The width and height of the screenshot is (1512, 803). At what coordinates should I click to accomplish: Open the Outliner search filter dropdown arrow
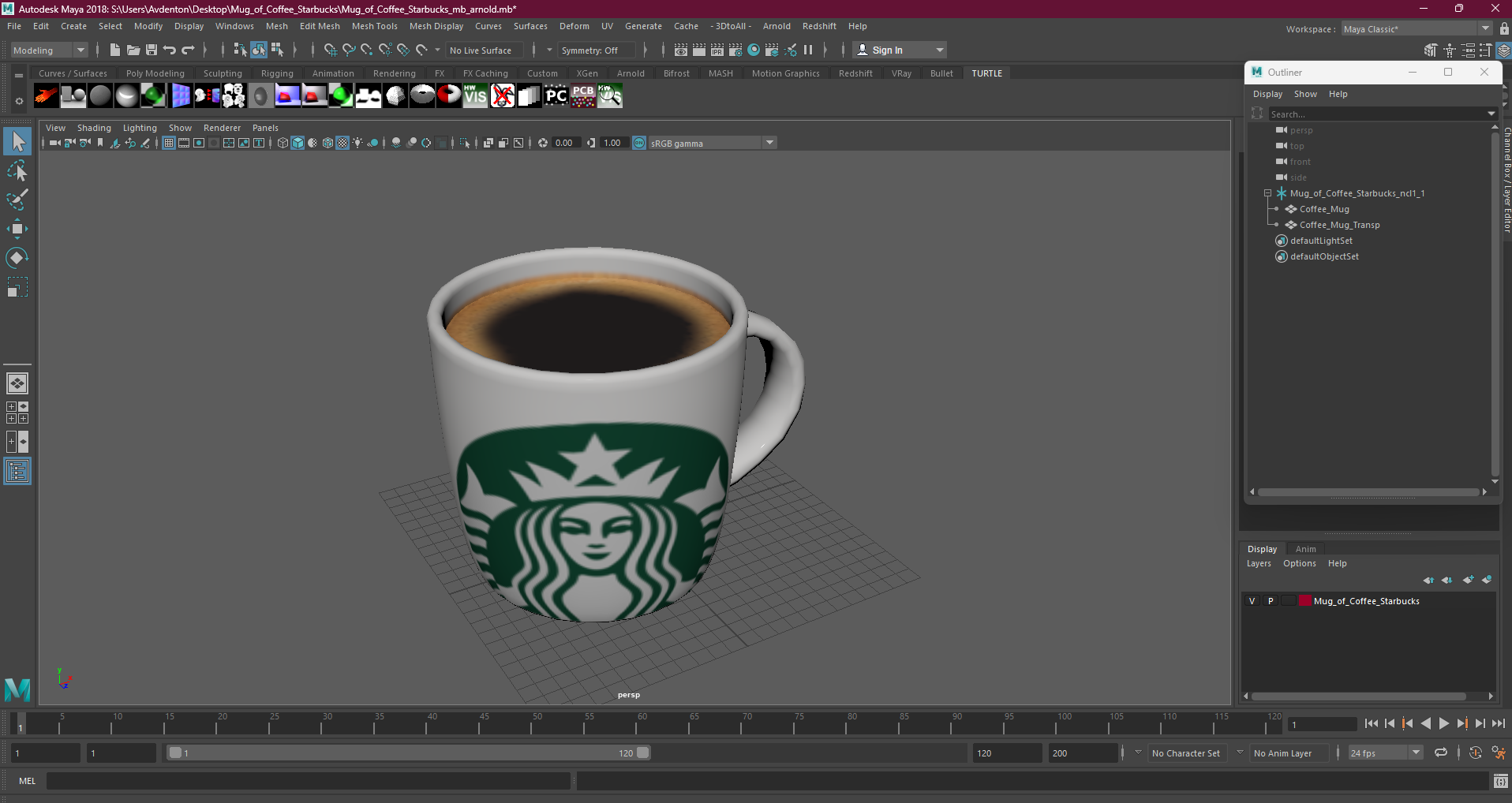tap(1491, 114)
